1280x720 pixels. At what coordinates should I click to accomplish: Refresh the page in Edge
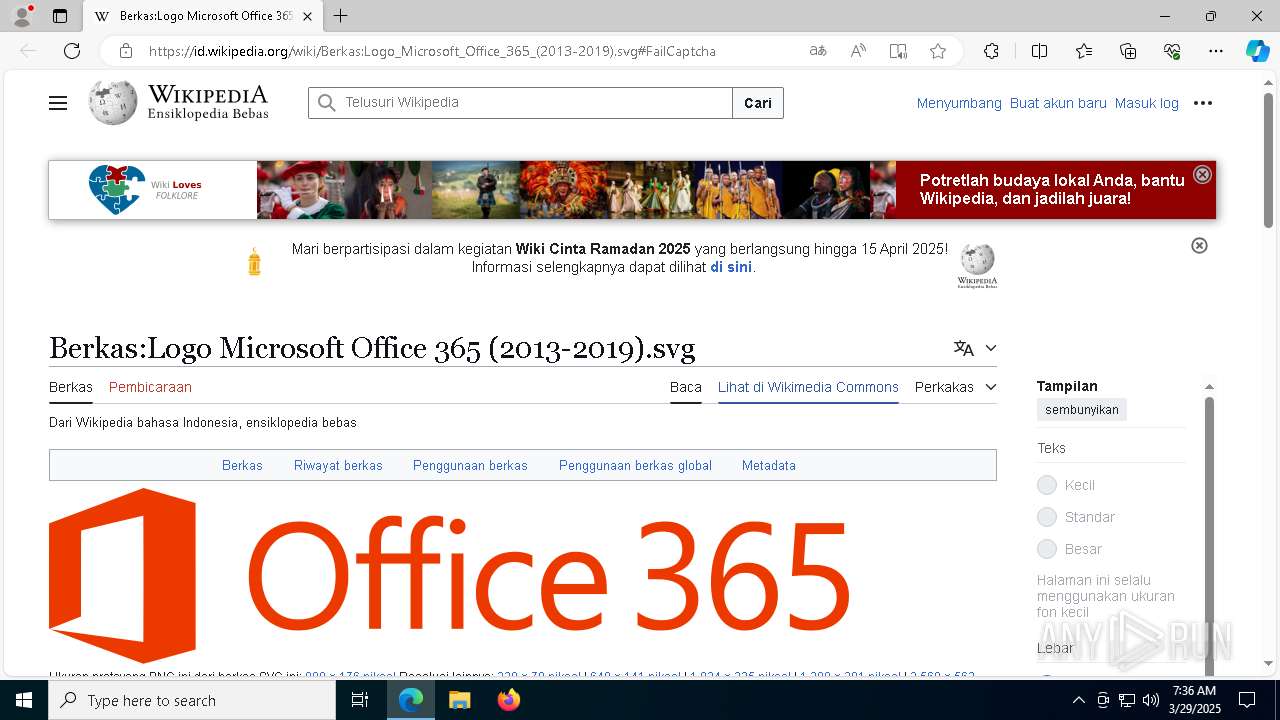pos(72,51)
